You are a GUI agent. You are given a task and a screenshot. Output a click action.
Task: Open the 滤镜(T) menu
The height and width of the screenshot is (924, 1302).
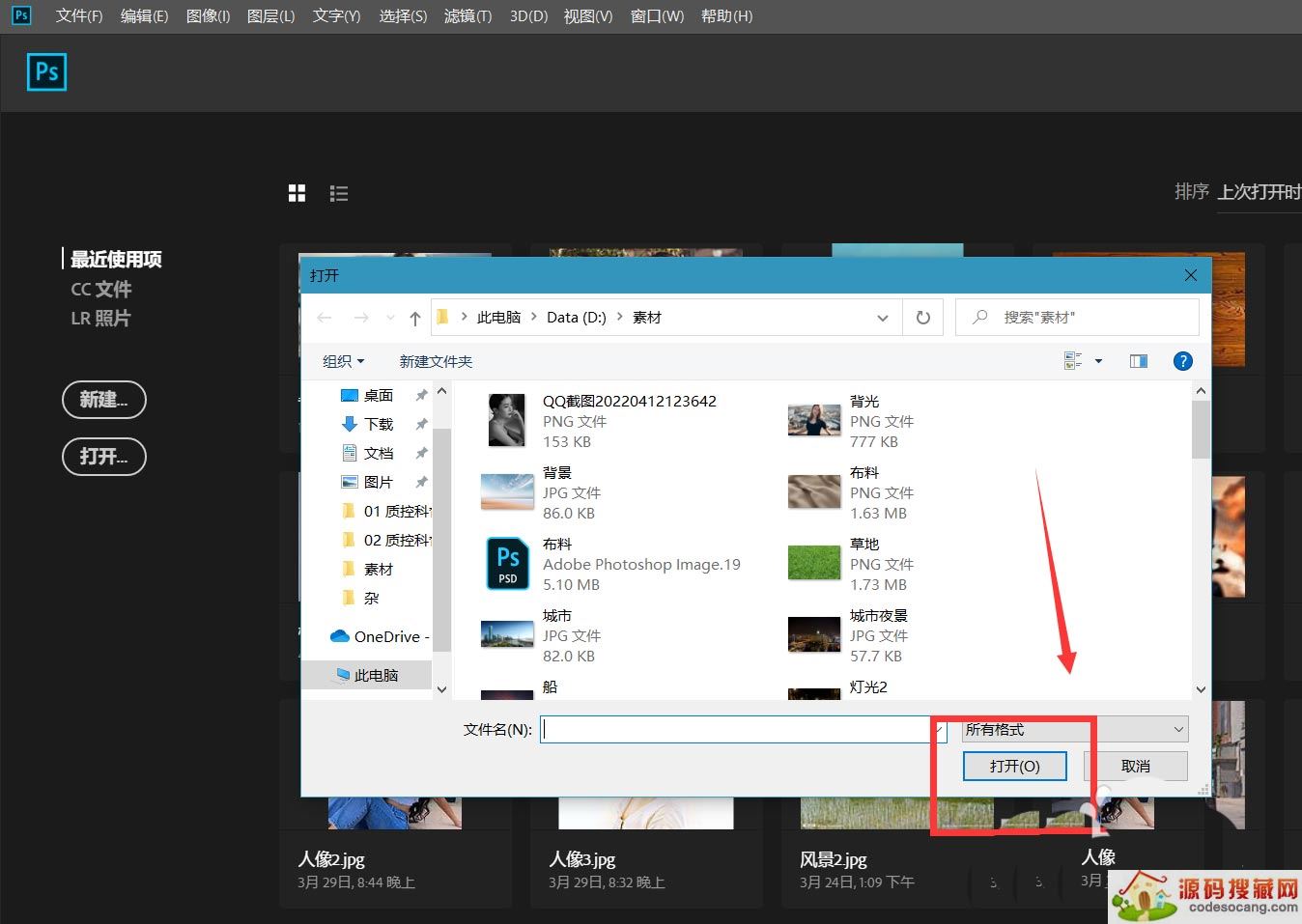pyautogui.click(x=467, y=16)
